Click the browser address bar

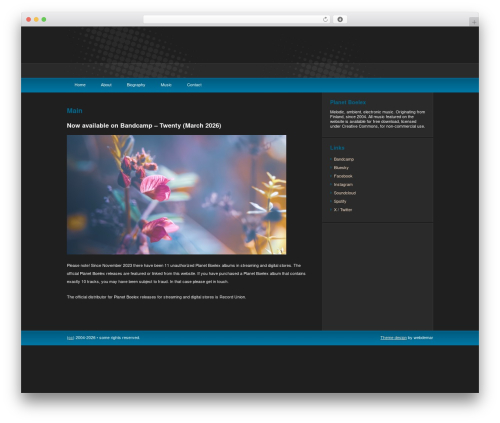(x=237, y=19)
